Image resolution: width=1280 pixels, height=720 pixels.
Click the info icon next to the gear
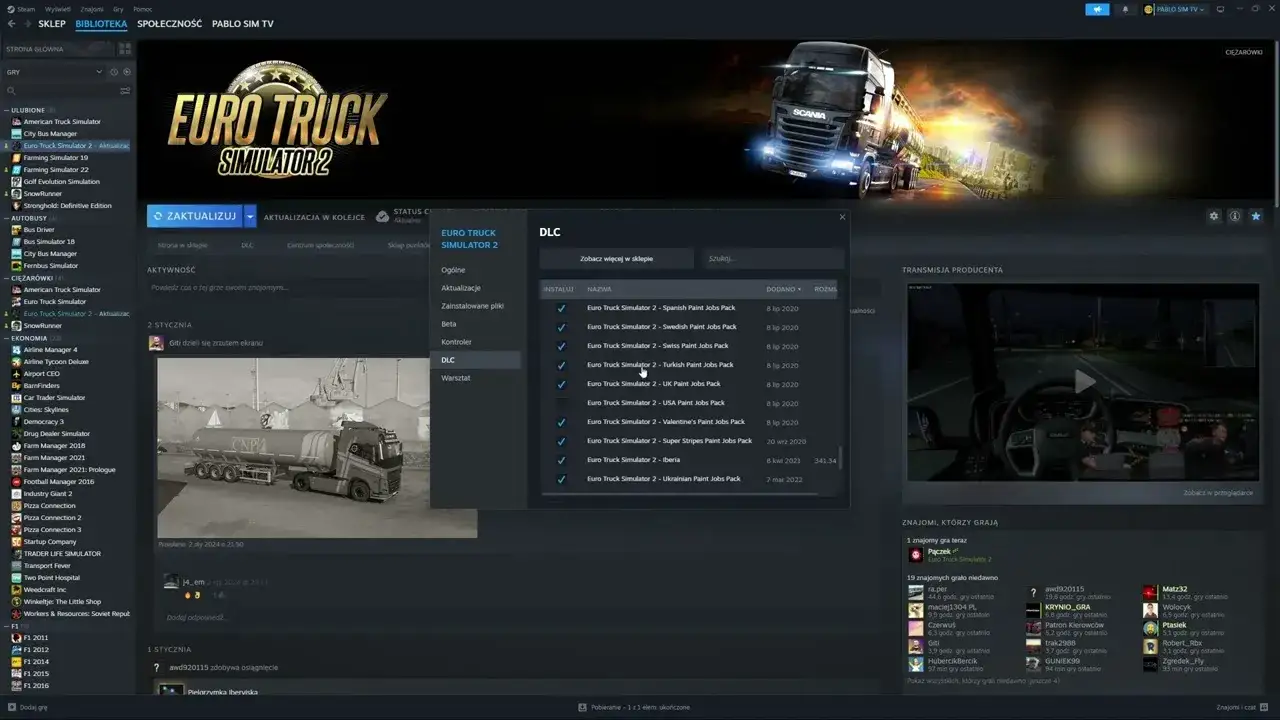tap(1235, 215)
